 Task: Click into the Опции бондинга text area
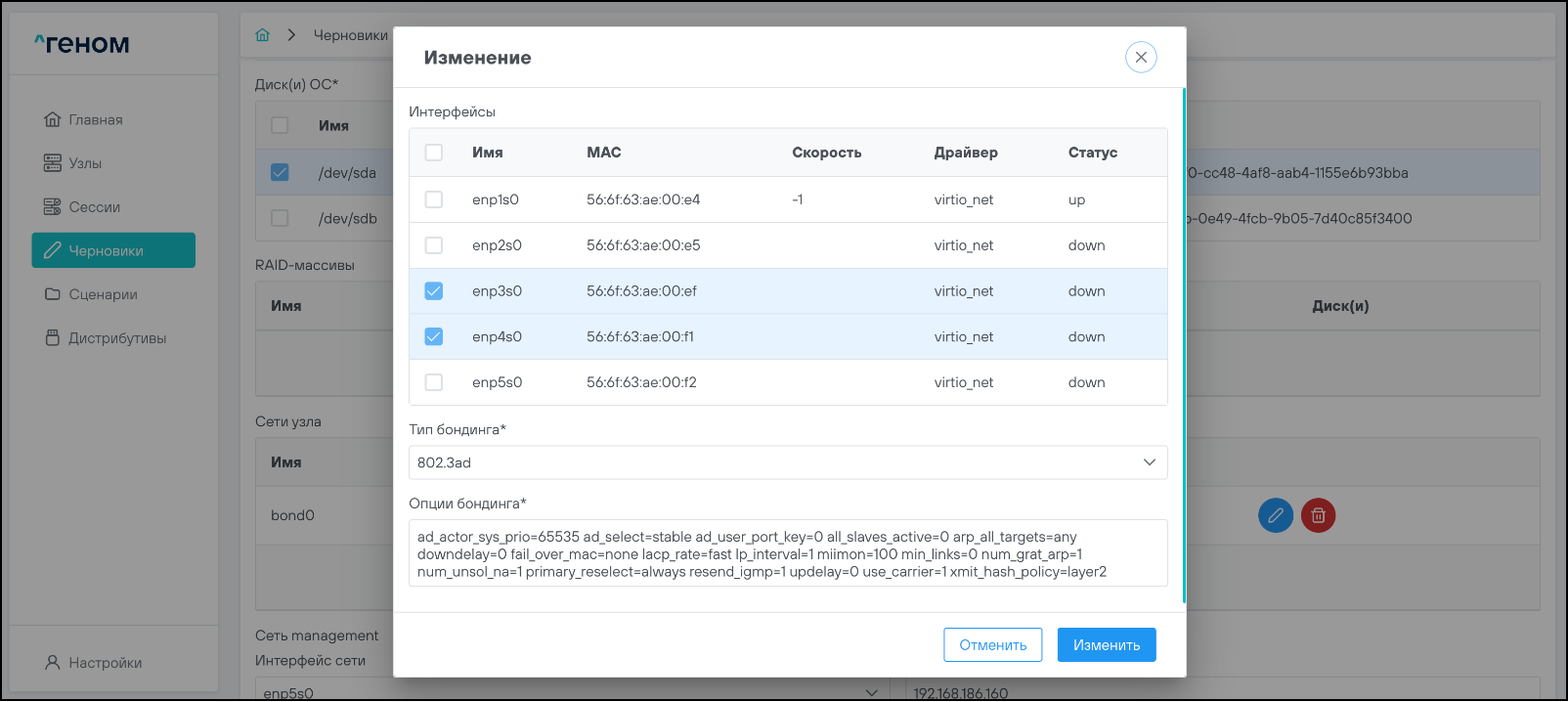787,553
